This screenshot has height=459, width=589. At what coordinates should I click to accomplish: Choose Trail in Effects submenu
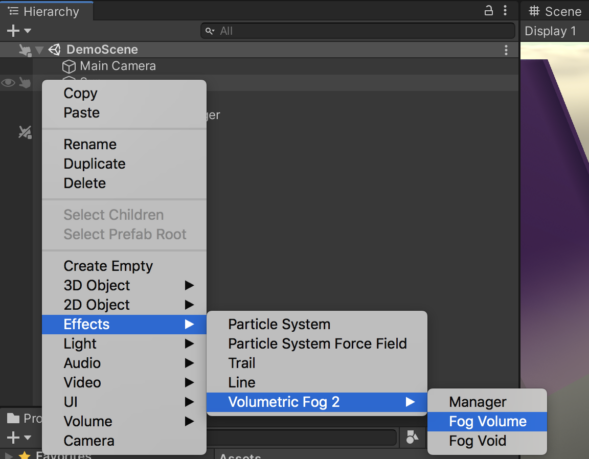coord(317,363)
